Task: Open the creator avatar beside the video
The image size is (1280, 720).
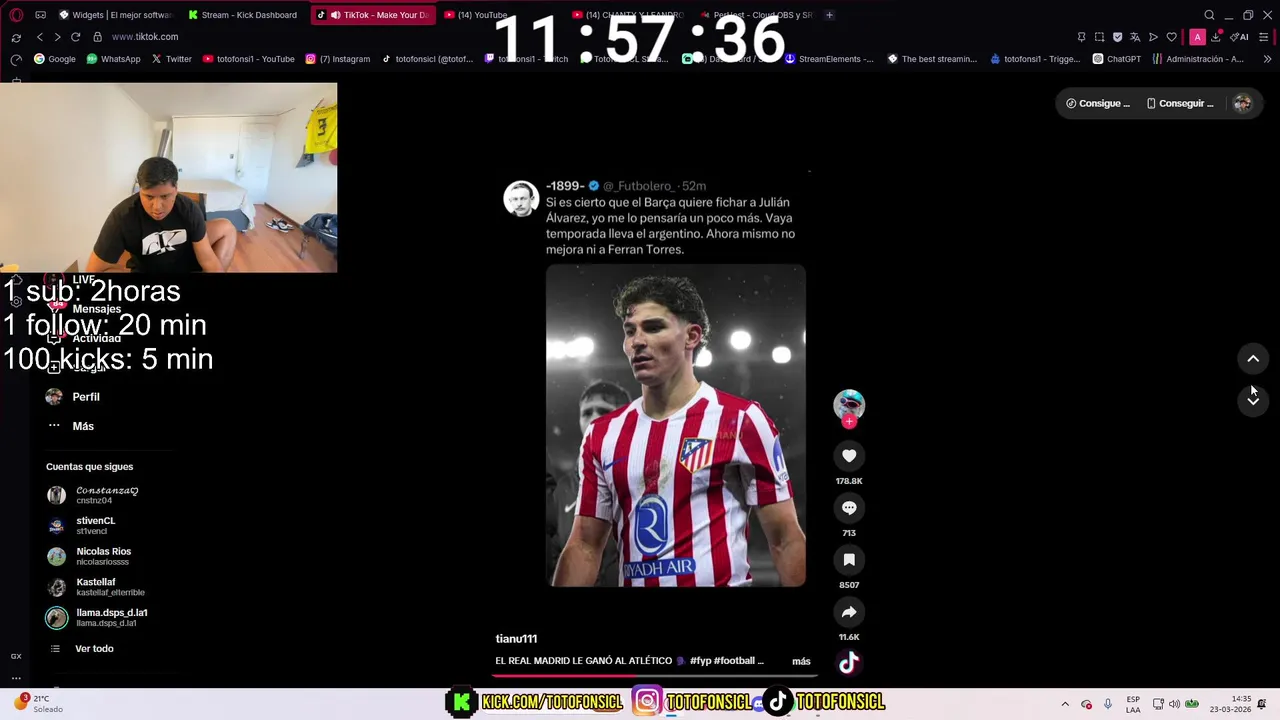Action: [849, 404]
